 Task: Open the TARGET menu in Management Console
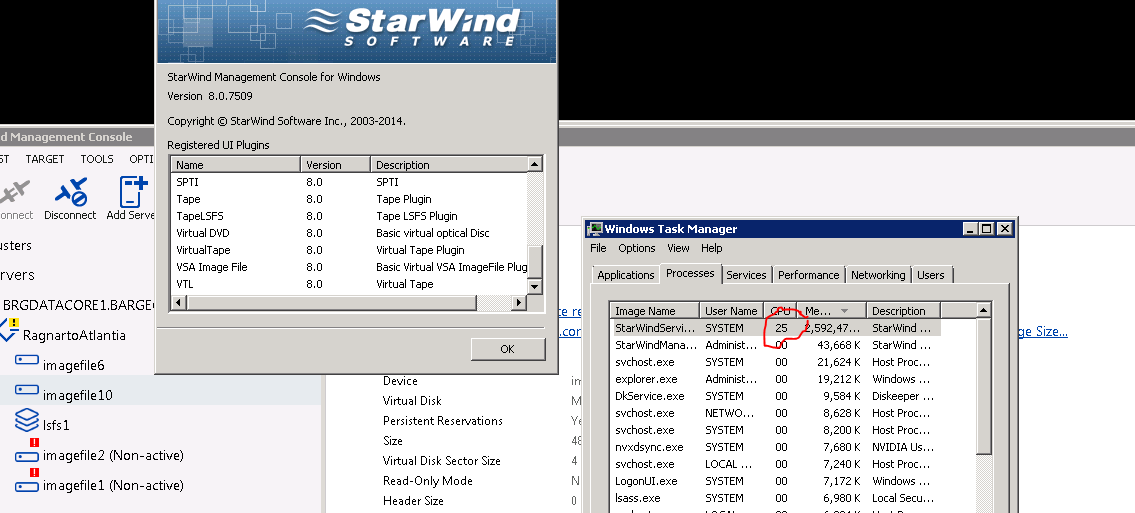coord(45,158)
